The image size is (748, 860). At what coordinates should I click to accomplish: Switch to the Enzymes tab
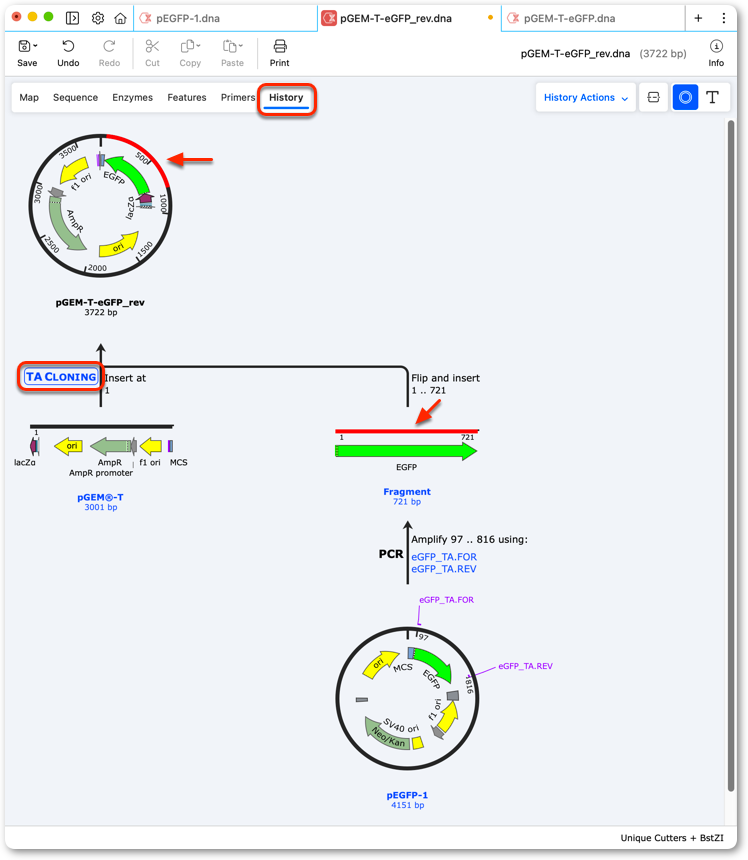(x=132, y=97)
